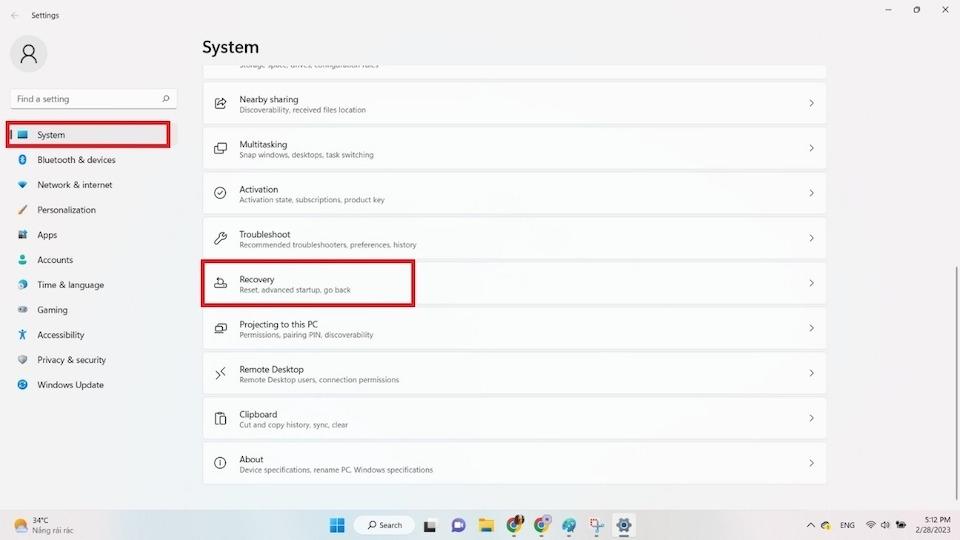Click the Clipboard icon

220,419
